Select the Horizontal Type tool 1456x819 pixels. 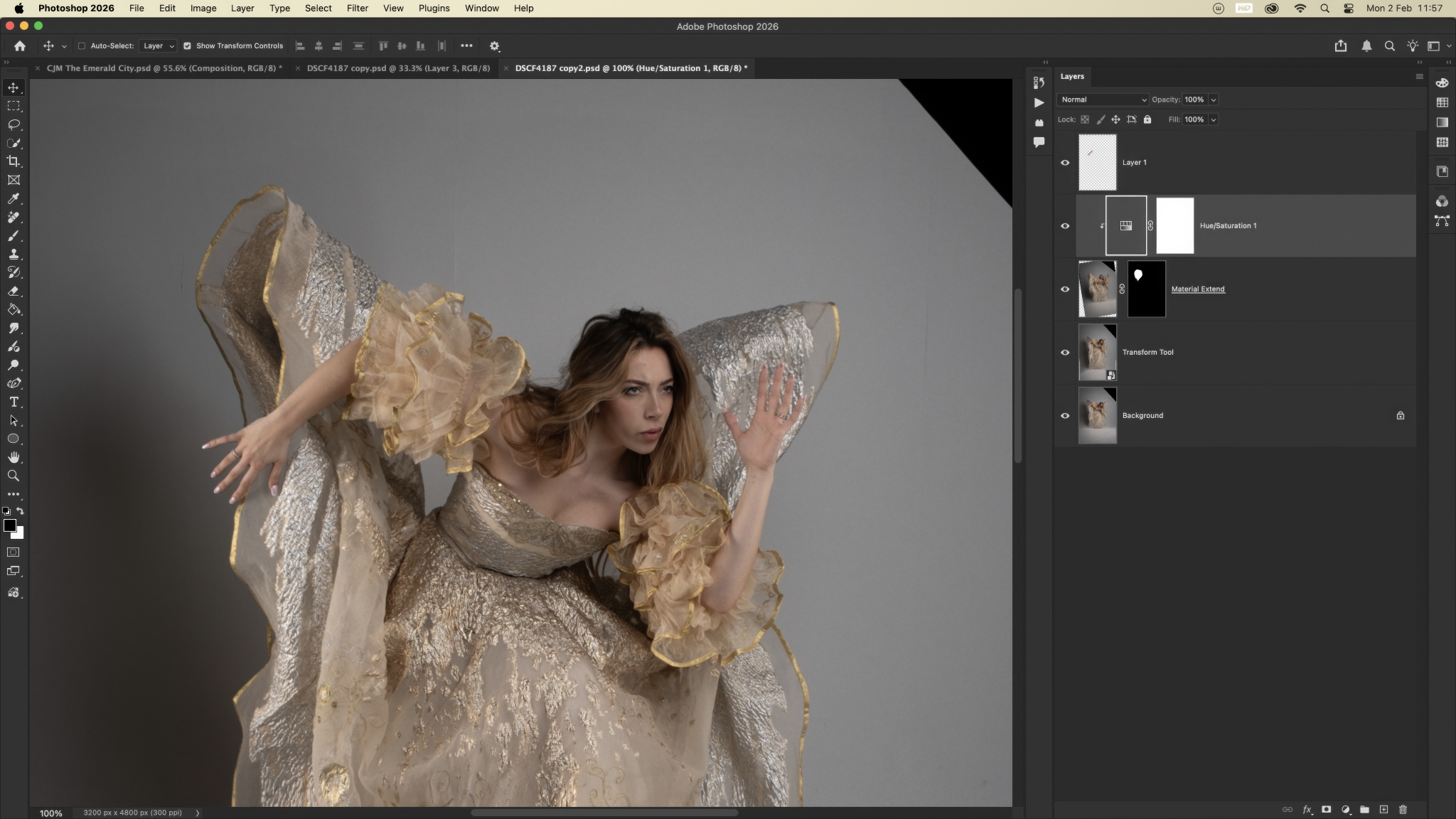tap(14, 402)
